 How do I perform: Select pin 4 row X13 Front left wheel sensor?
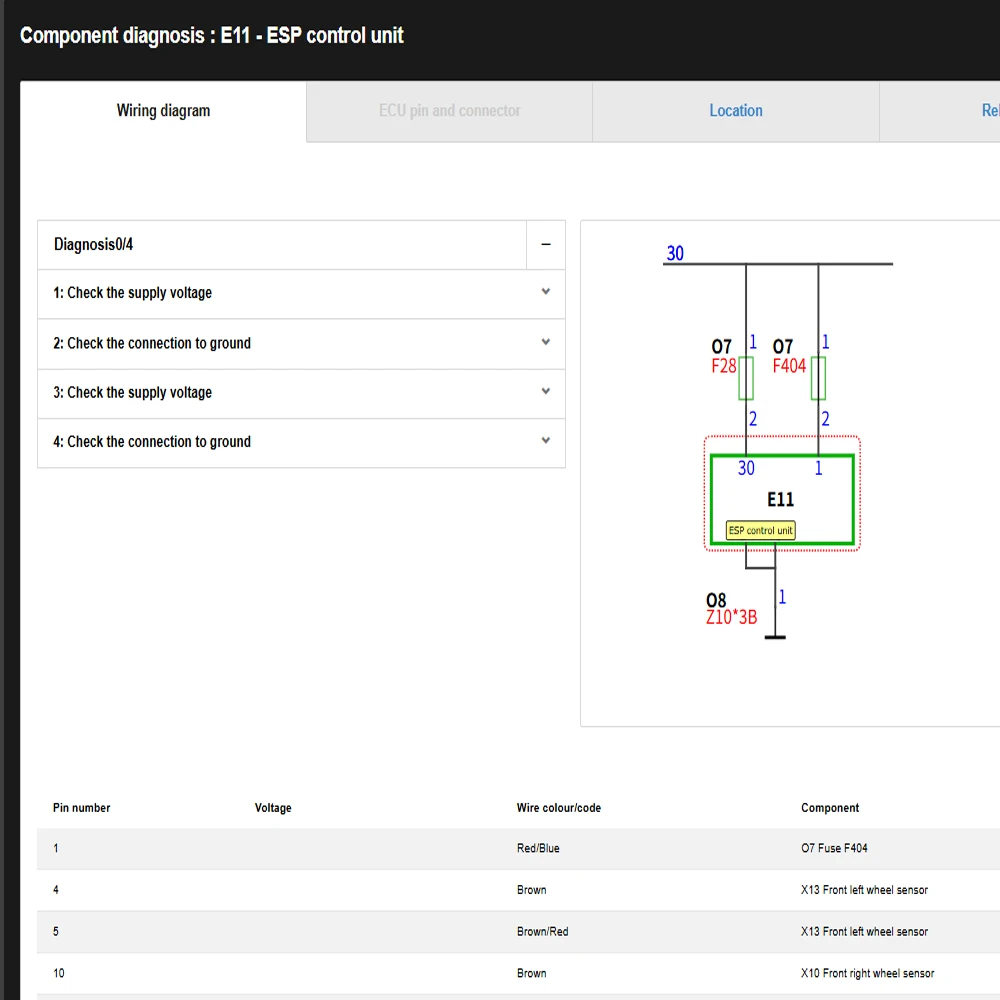518,890
